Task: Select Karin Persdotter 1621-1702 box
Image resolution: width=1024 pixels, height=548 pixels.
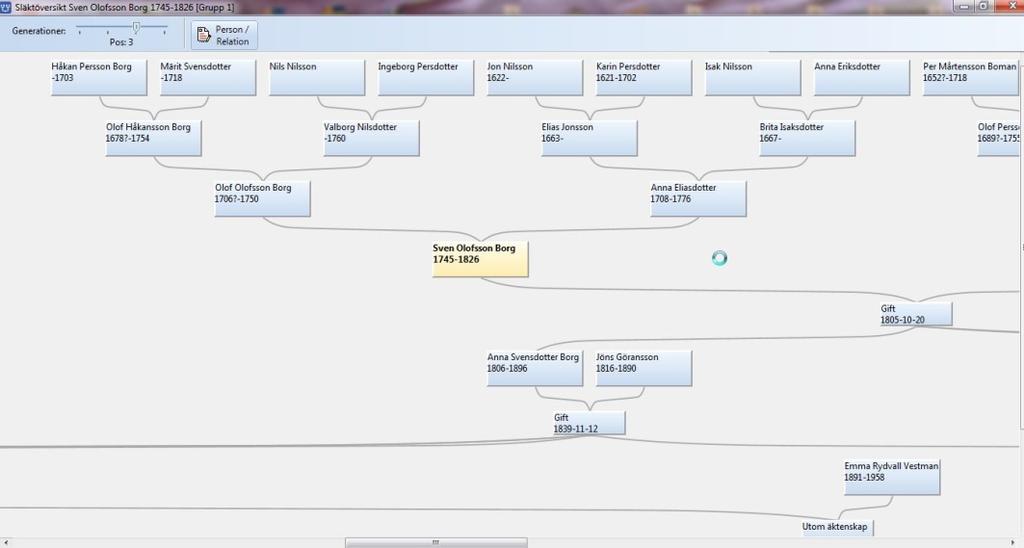Action: click(644, 78)
